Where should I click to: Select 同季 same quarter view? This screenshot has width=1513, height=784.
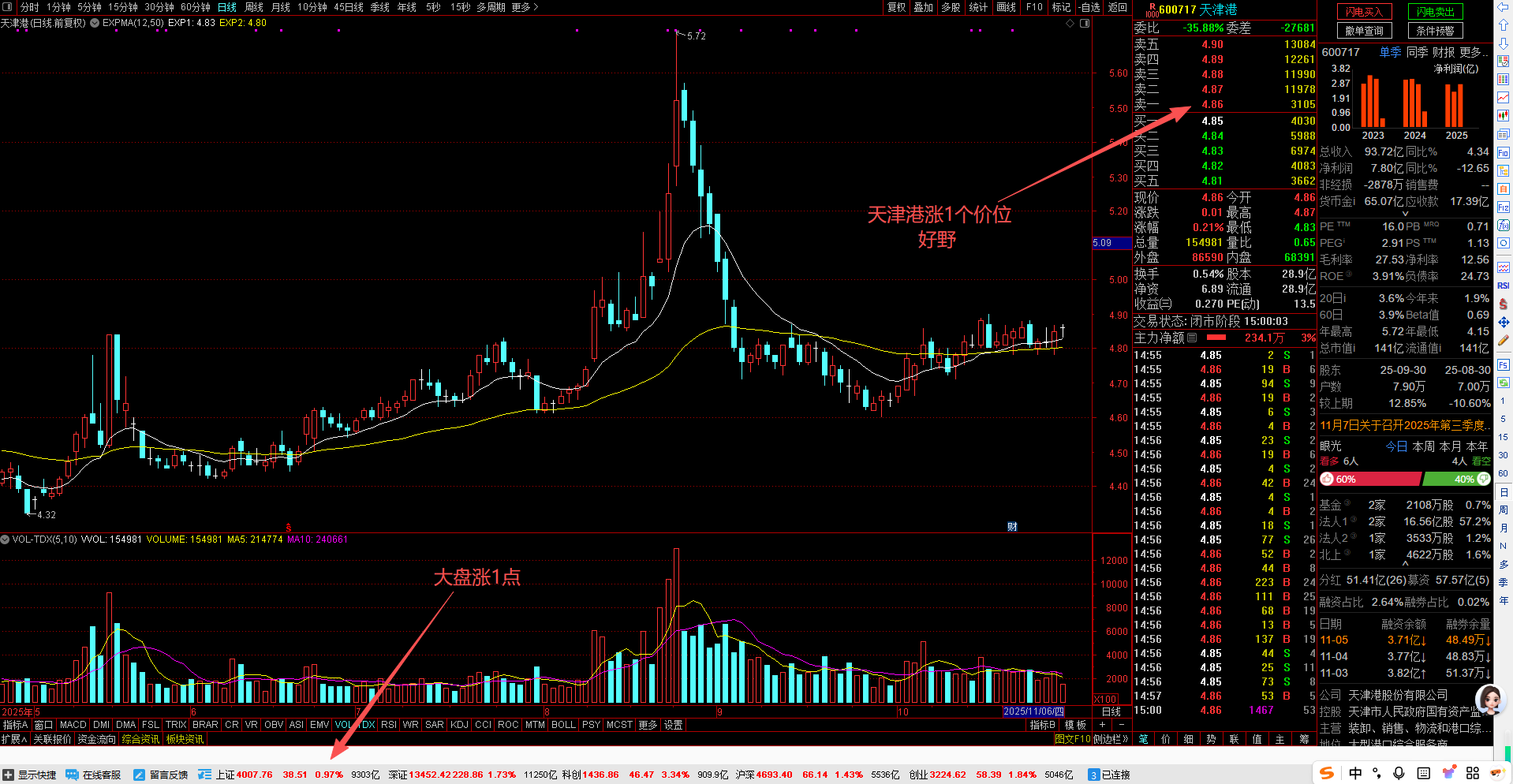pyautogui.click(x=1417, y=52)
